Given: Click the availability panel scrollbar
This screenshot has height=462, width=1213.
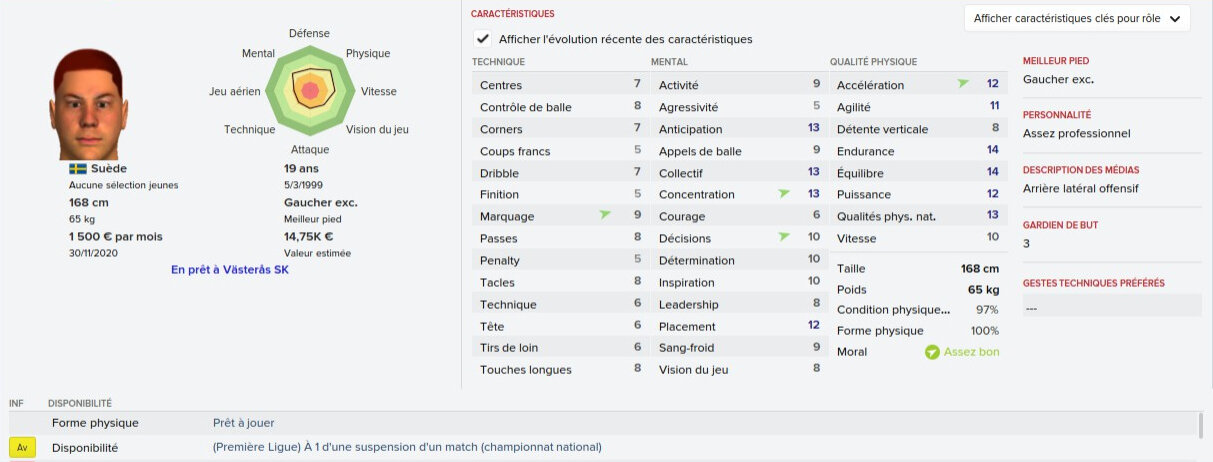Looking at the screenshot, I should pos(1200,427).
